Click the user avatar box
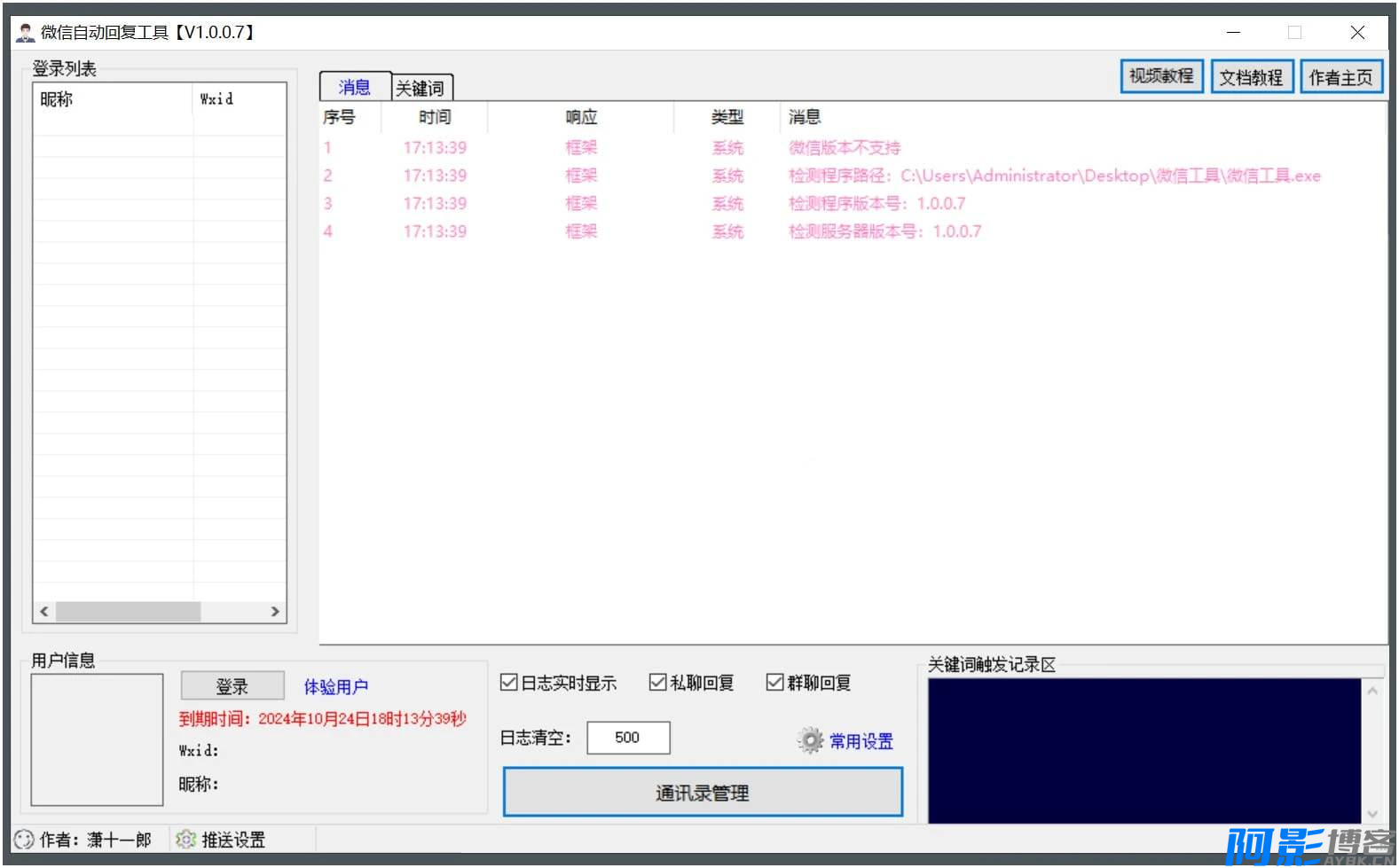1399x868 pixels. click(97, 739)
